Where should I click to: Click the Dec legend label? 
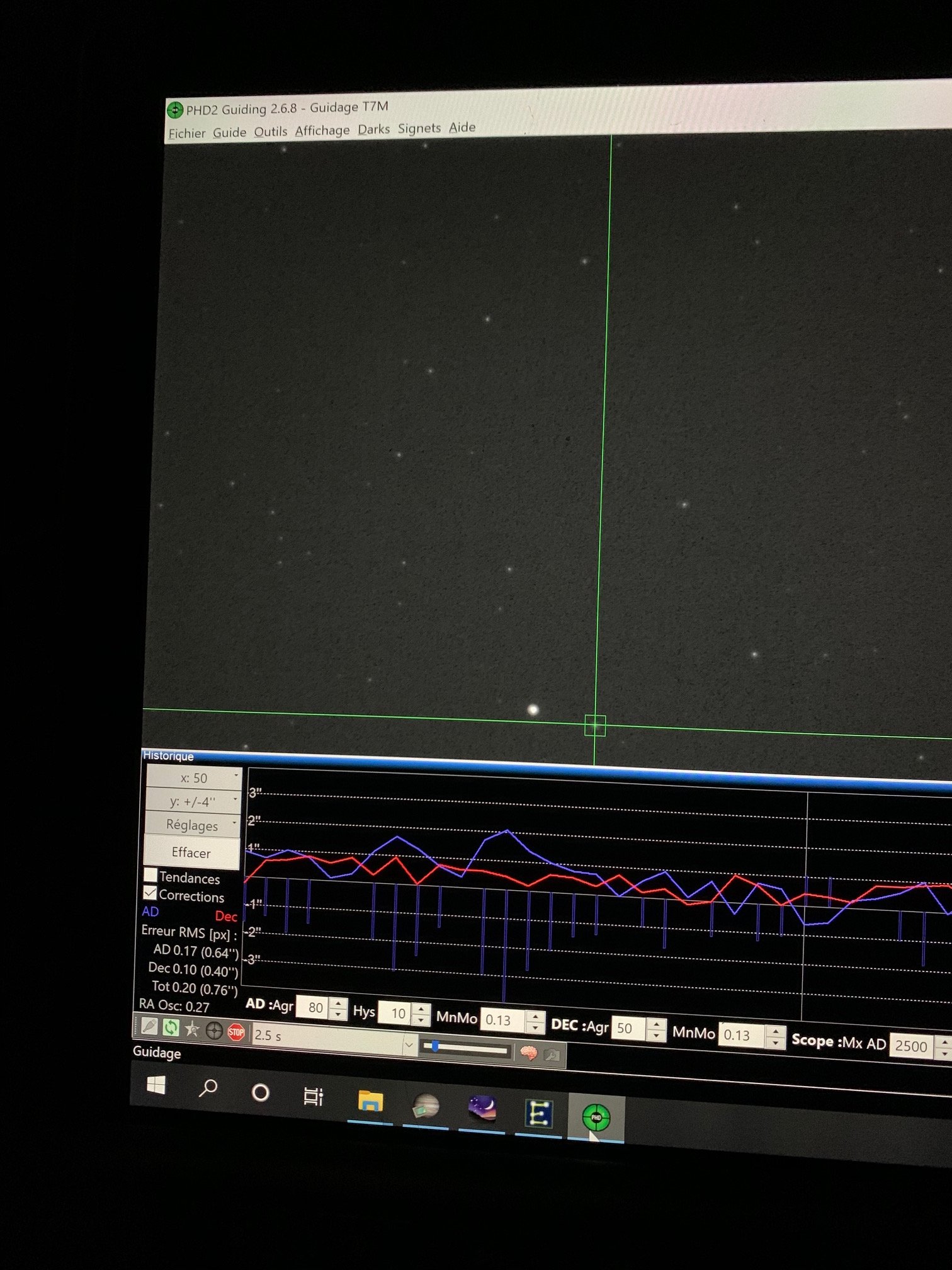[226, 917]
